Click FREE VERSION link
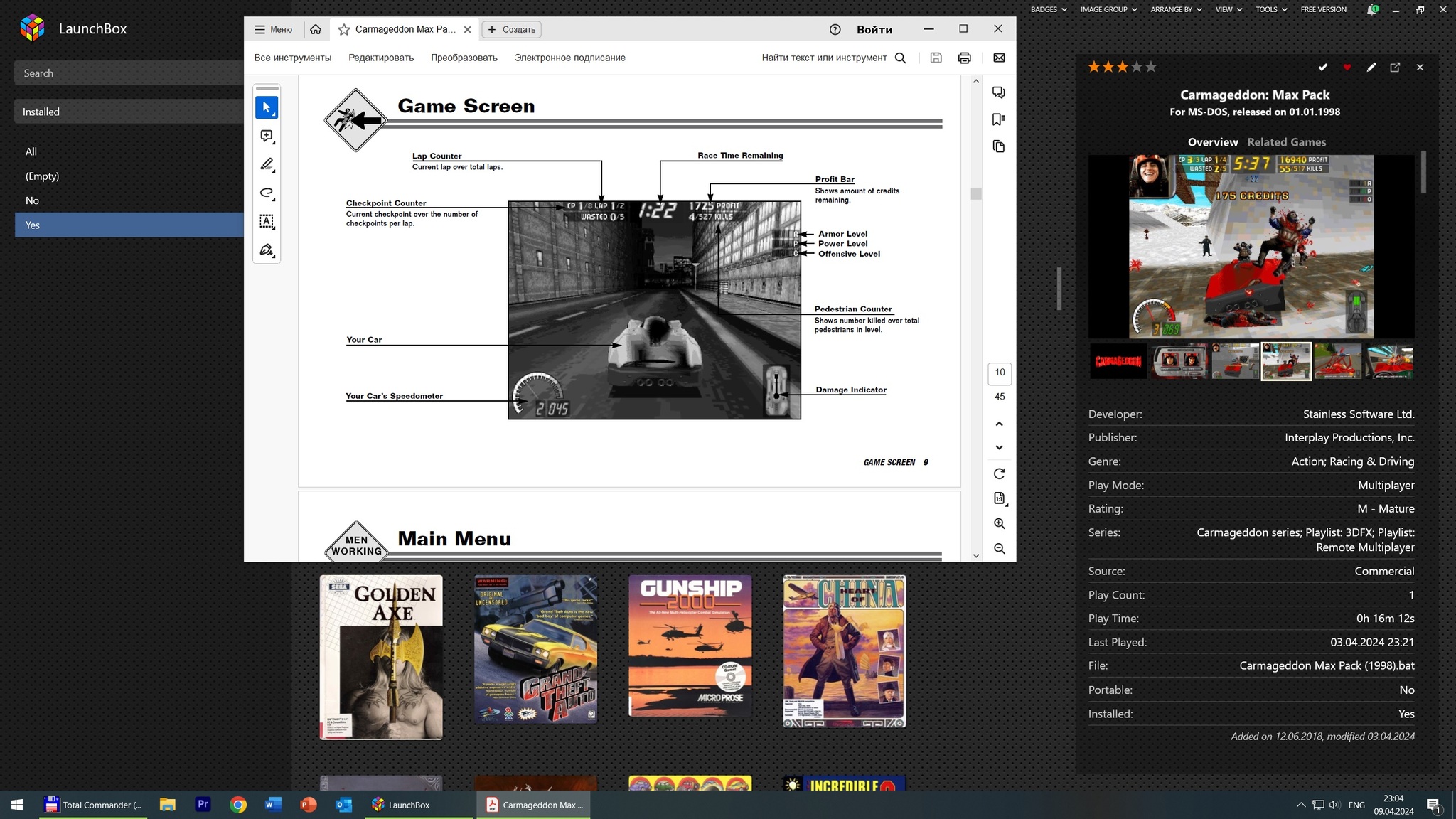Viewport: 1456px width, 819px height. click(x=1323, y=9)
